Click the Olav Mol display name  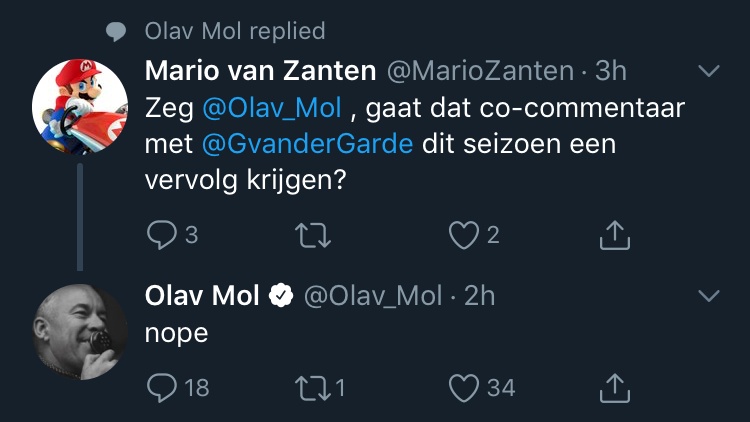[202, 296]
